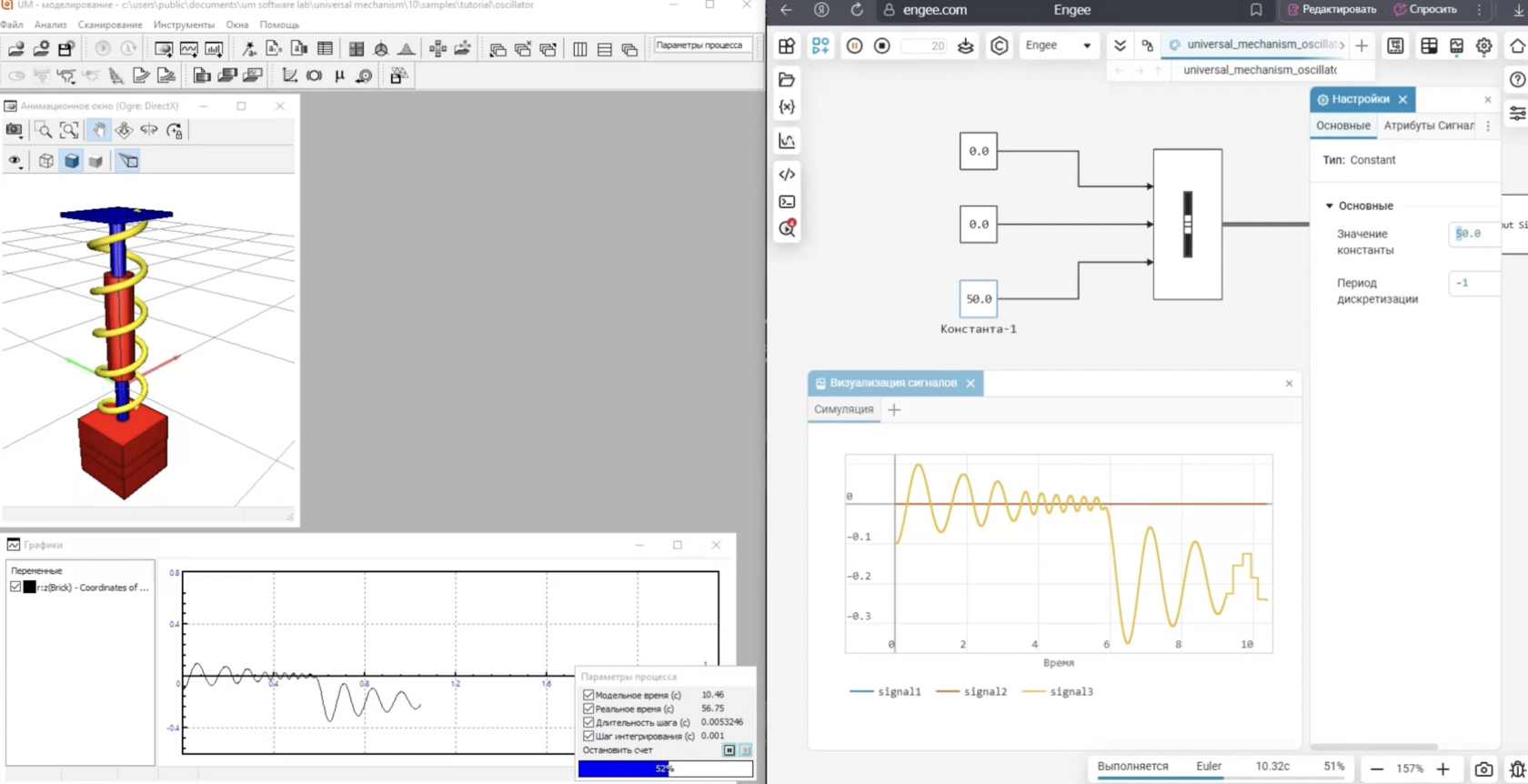Select the pan hand tool in animation window
Viewport: 1528px width, 784px height.
[98, 131]
